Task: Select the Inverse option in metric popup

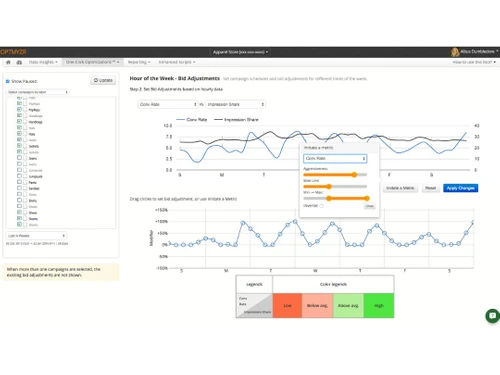Action: pyautogui.click(x=322, y=206)
